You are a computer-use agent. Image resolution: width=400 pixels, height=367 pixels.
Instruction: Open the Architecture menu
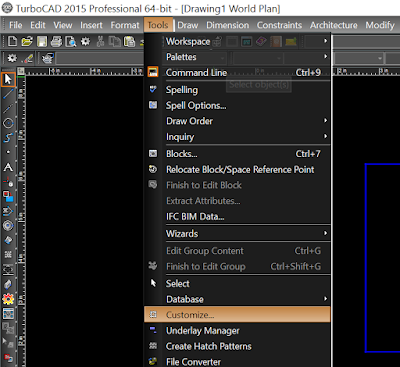334,25
